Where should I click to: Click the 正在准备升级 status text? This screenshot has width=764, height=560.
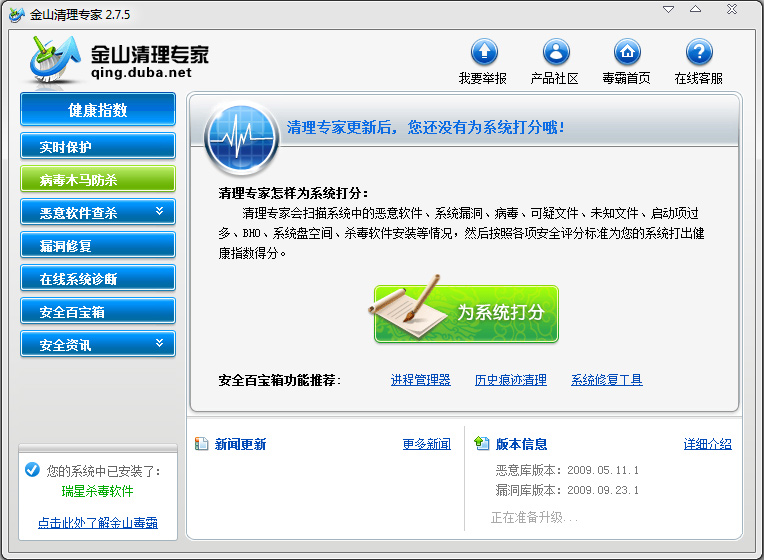click(x=534, y=517)
